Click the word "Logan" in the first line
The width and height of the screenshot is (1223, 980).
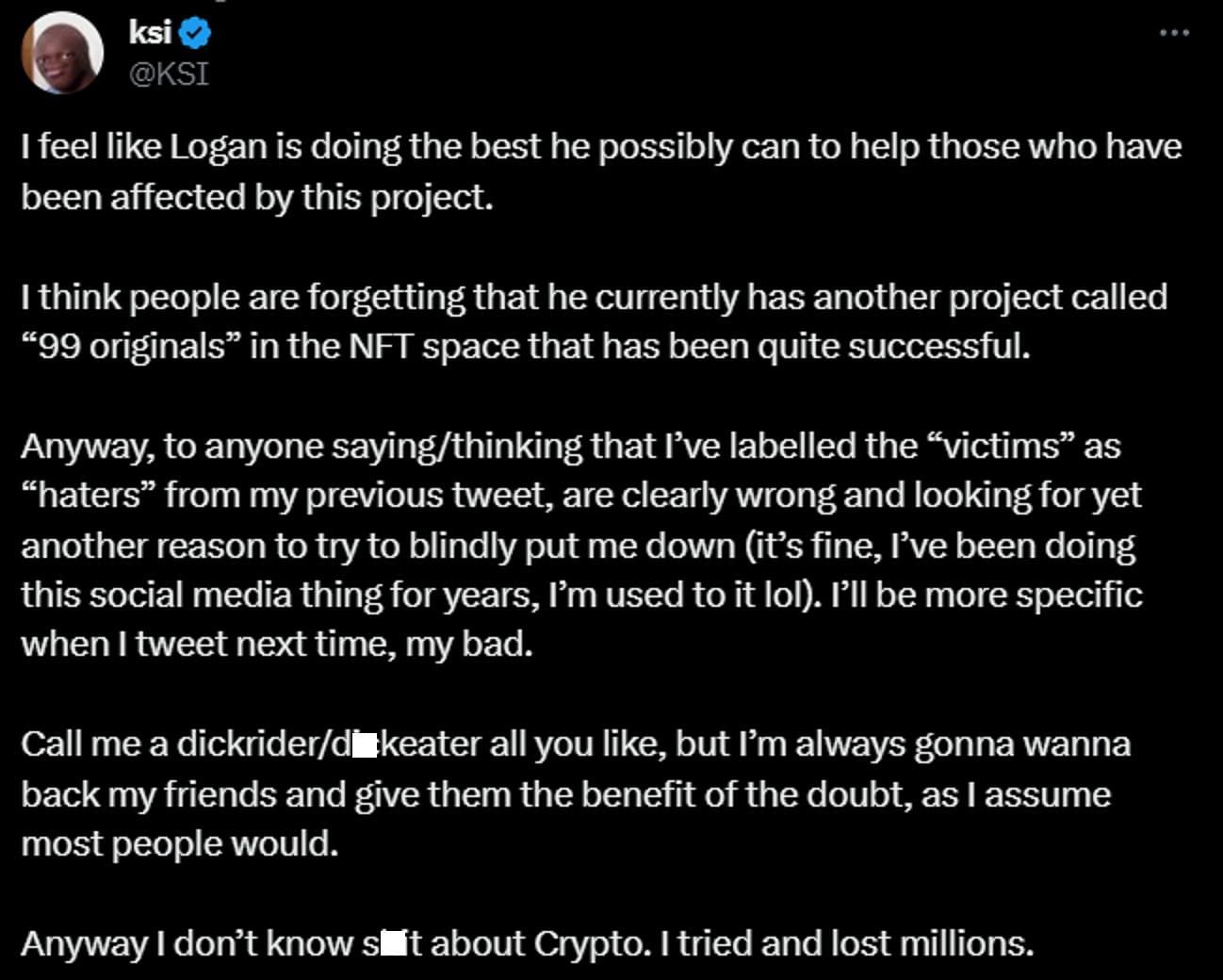pos(219,147)
